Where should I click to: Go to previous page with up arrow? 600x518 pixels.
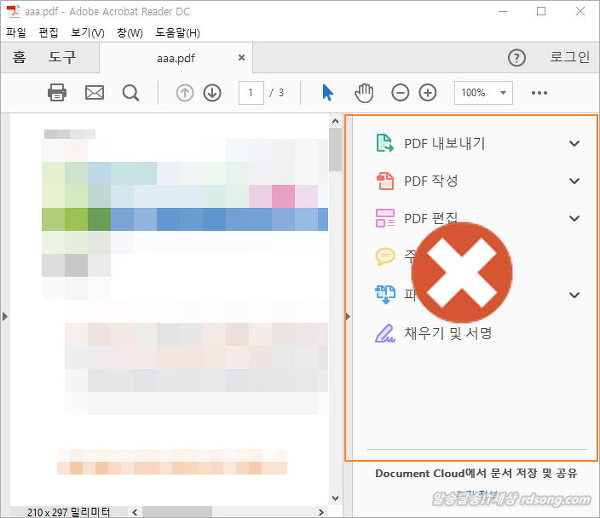coord(185,93)
